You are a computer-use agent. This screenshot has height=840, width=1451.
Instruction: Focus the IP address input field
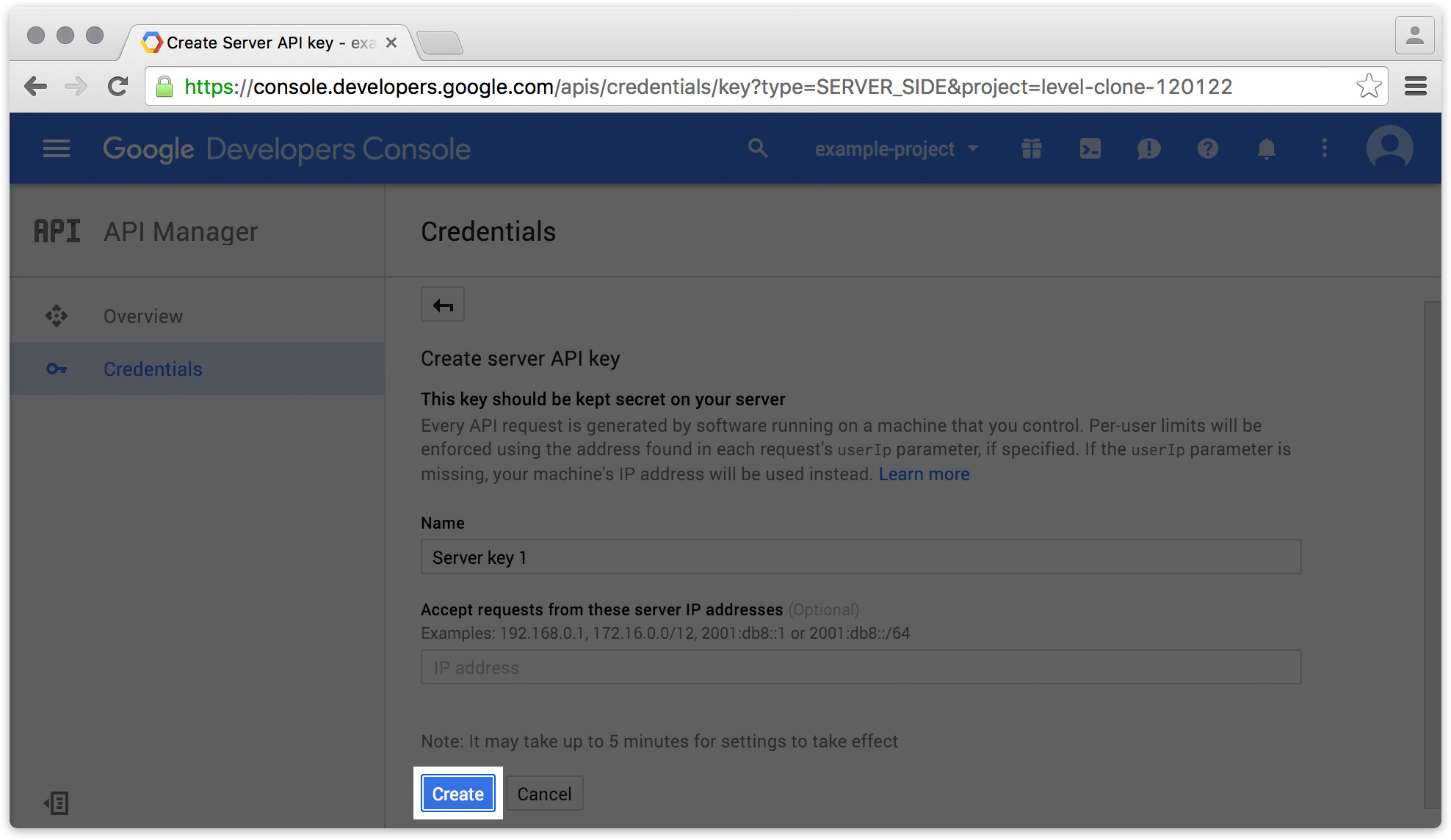pos(861,667)
